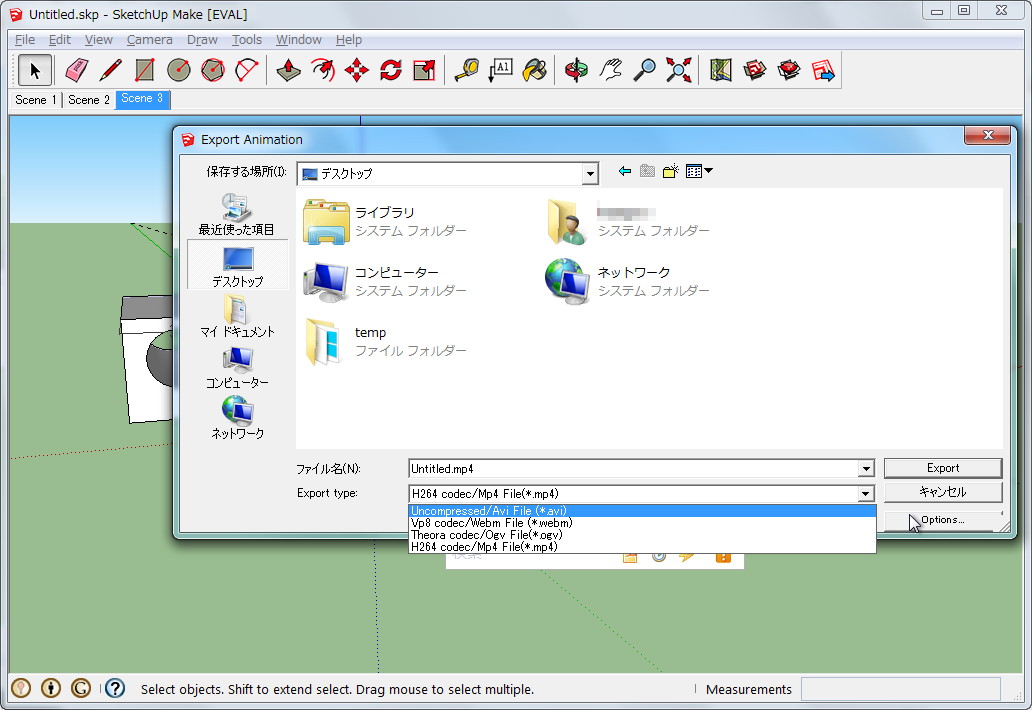Image resolution: width=1032 pixels, height=710 pixels.
Task: Switch to Scene 3 tab
Action: pos(142,99)
